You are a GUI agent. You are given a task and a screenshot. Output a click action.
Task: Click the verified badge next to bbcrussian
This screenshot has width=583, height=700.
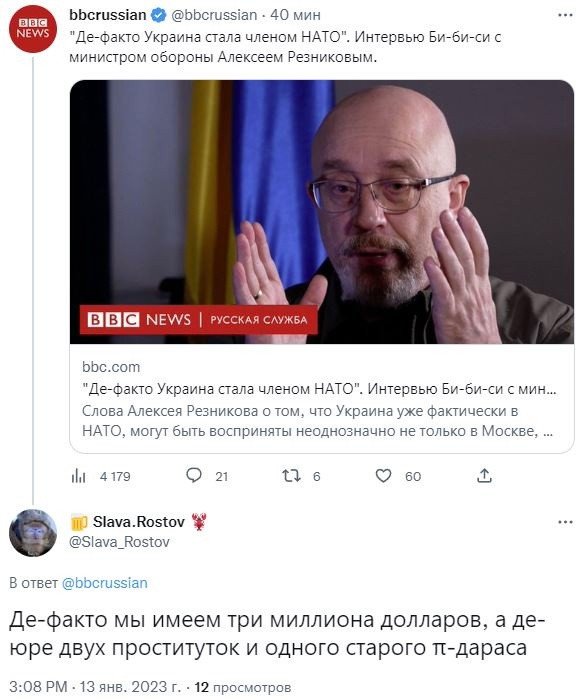158,15
